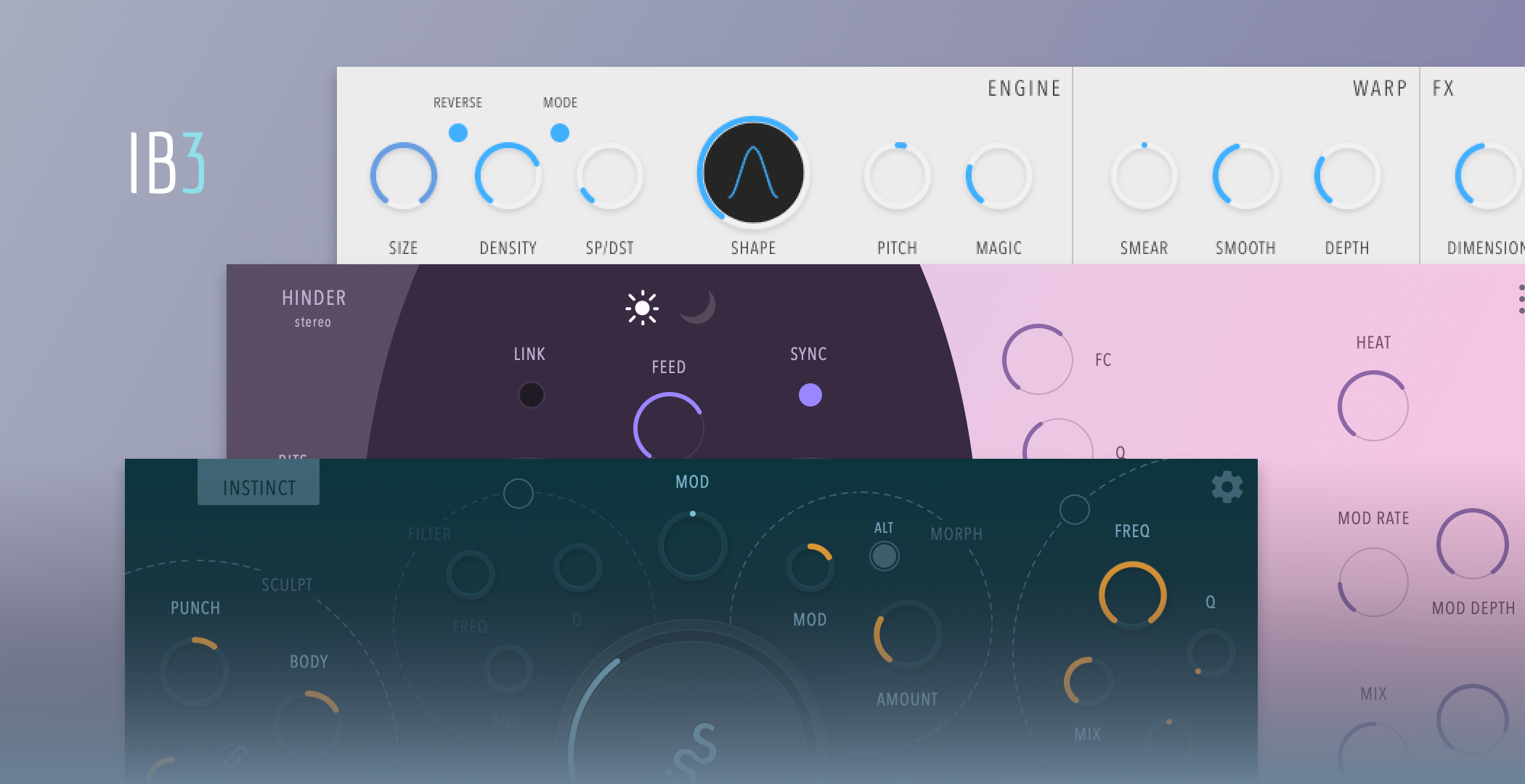Click the IB3 logo
Screen dimensions: 1525x784
click(x=168, y=163)
